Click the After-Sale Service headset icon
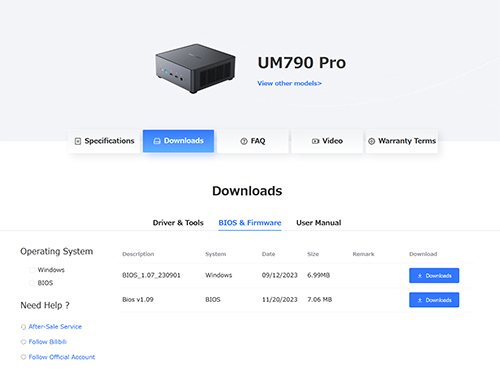This screenshot has width=500, height=375. pos(23,327)
